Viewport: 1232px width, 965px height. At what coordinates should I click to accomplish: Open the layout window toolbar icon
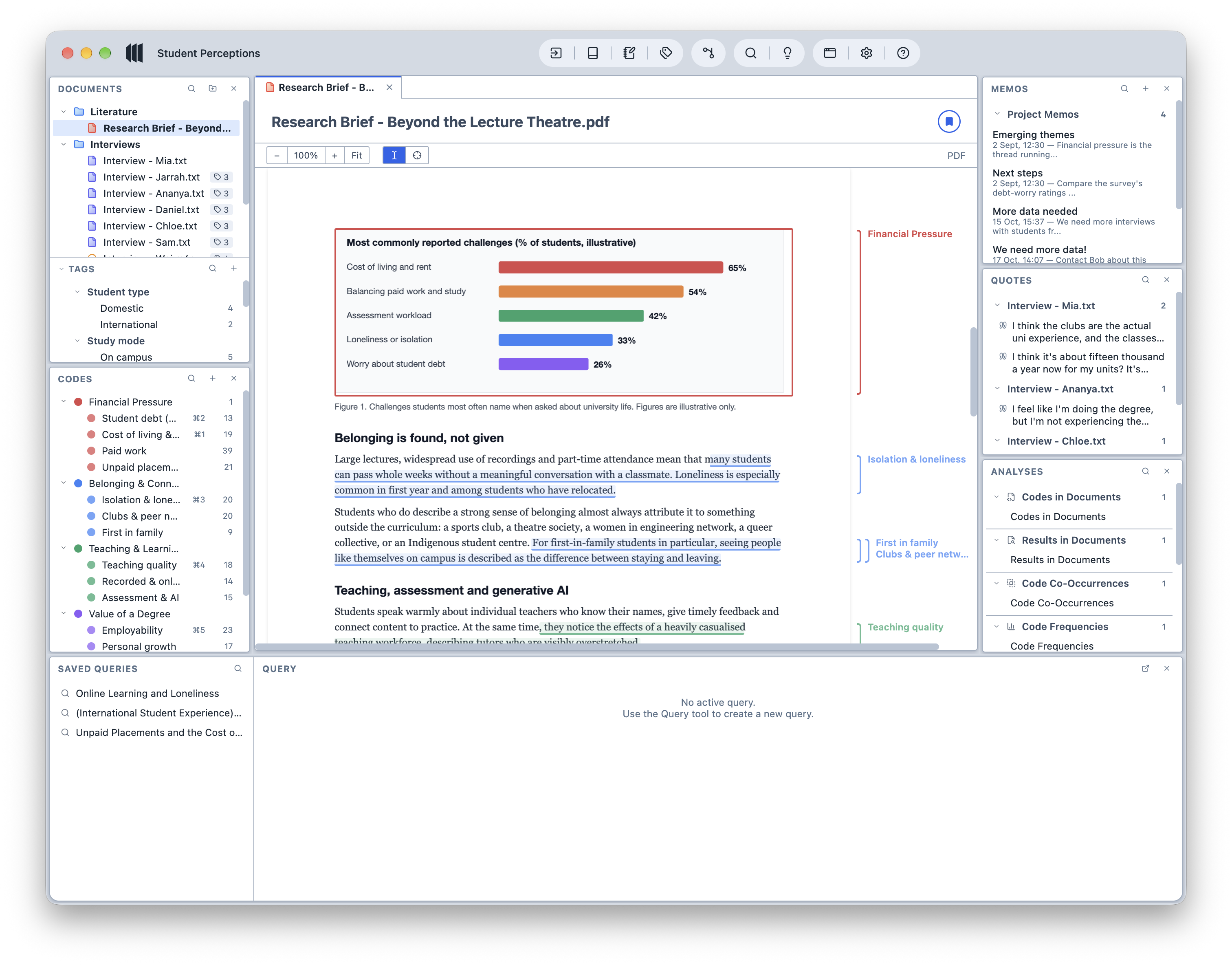[x=830, y=53]
